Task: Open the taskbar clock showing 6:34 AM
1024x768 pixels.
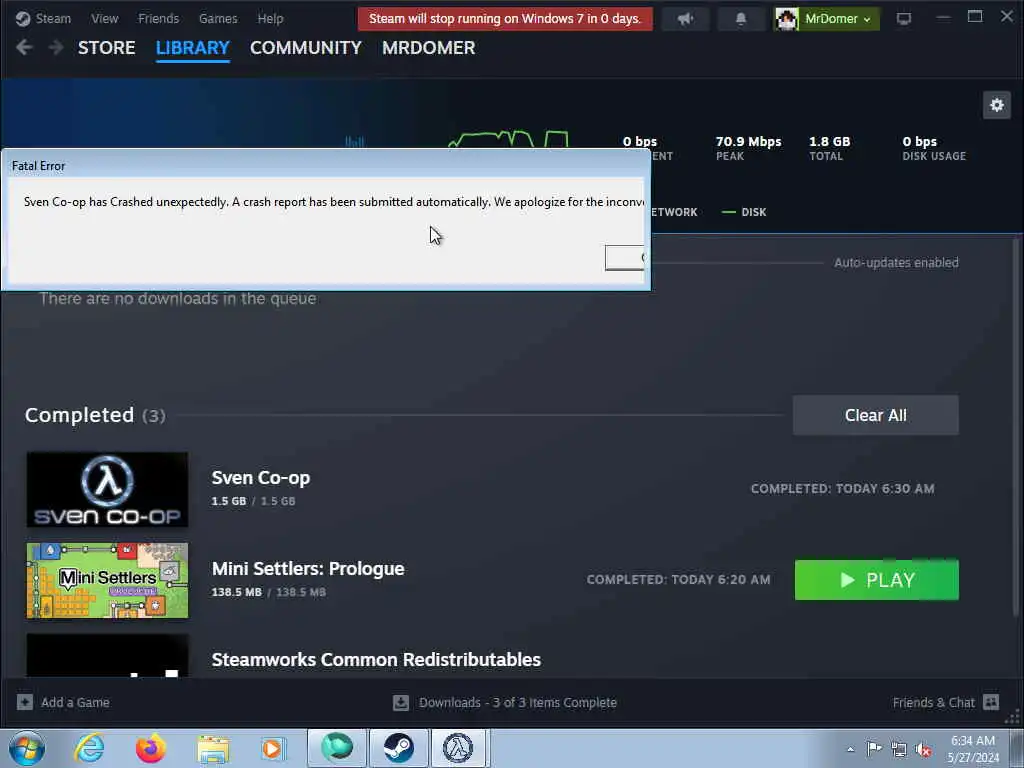Action: click(973, 749)
